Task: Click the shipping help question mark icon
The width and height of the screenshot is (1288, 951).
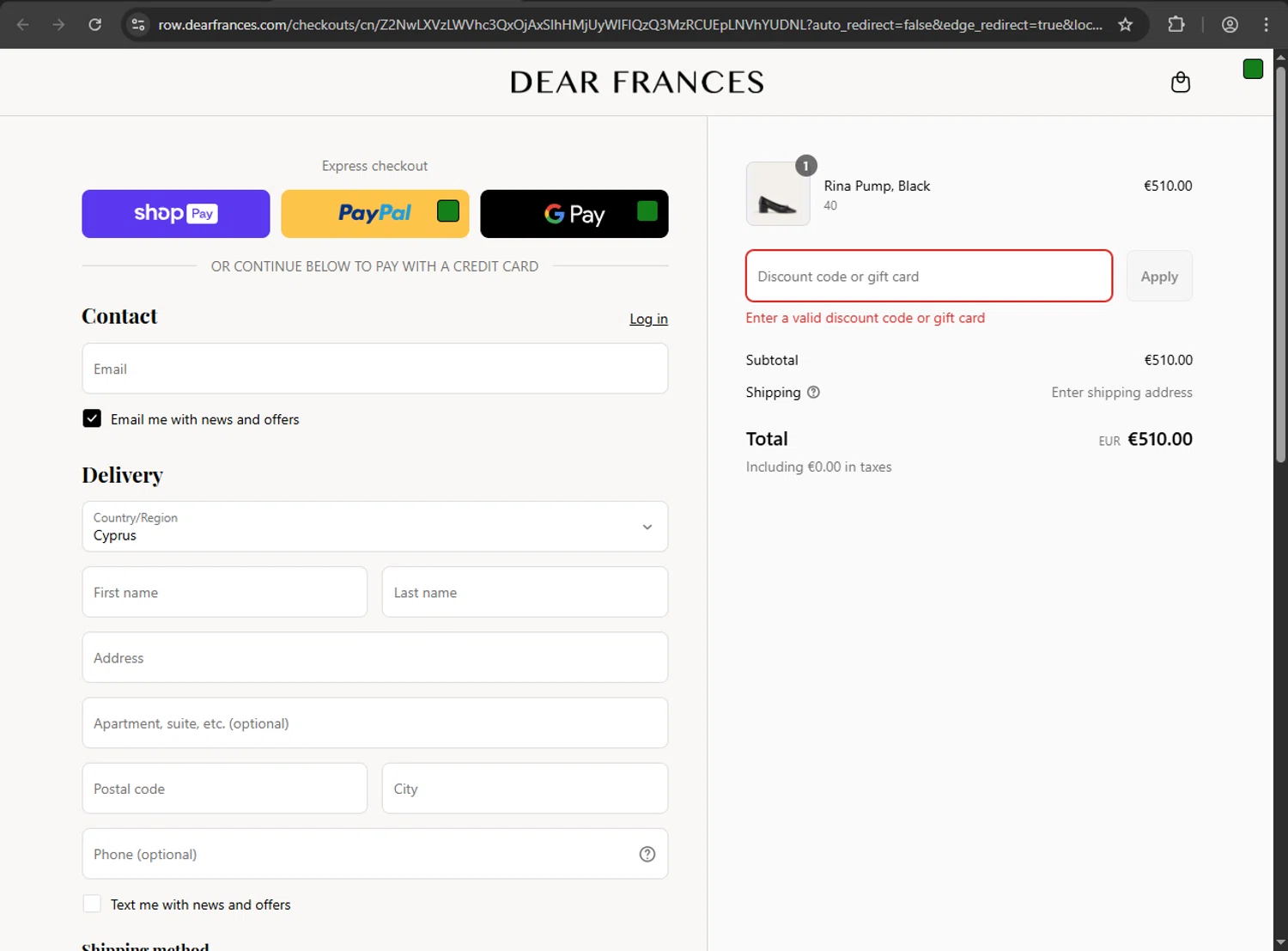Action: click(x=813, y=393)
